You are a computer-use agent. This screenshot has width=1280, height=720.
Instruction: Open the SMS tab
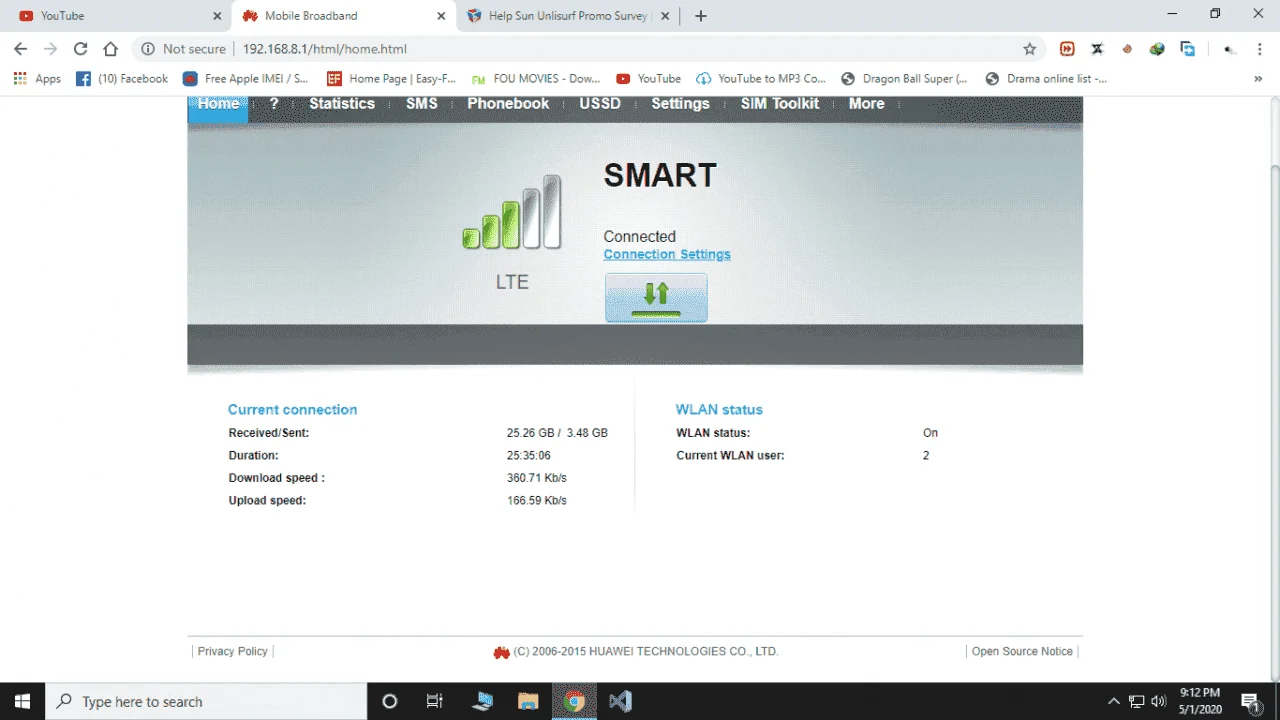pos(422,104)
